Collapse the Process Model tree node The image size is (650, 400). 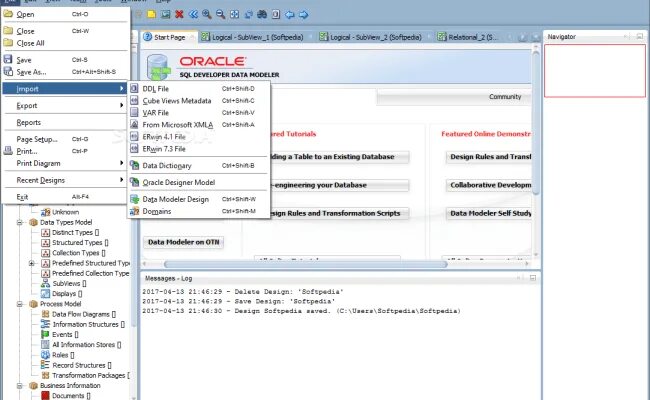(19, 304)
